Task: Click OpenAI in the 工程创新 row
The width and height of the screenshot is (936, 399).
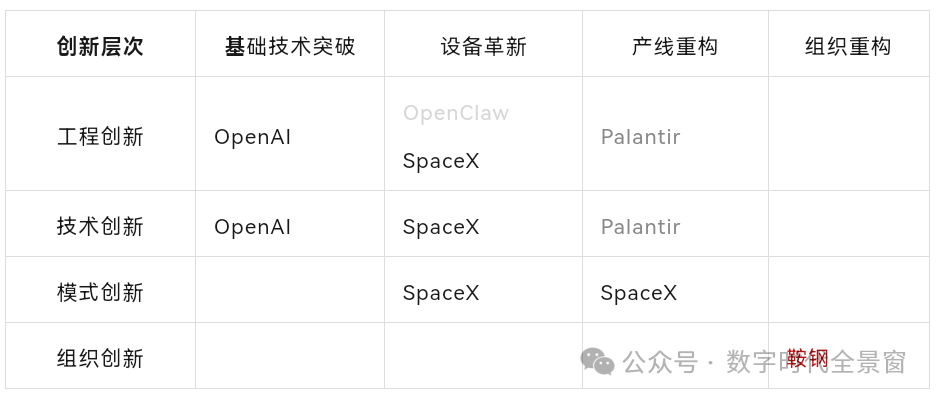Action: [253, 137]
